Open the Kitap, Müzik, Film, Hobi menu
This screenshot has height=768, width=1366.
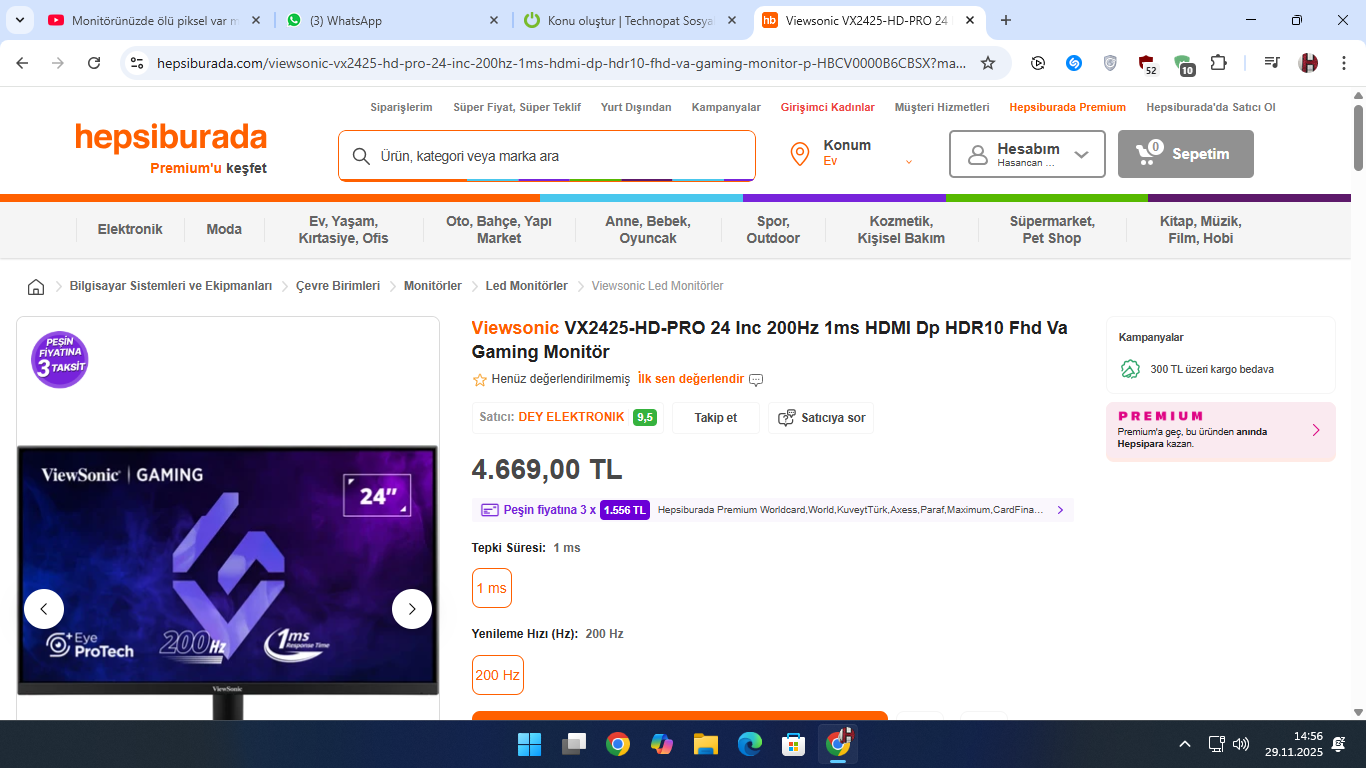click(x=1201, y=230)
